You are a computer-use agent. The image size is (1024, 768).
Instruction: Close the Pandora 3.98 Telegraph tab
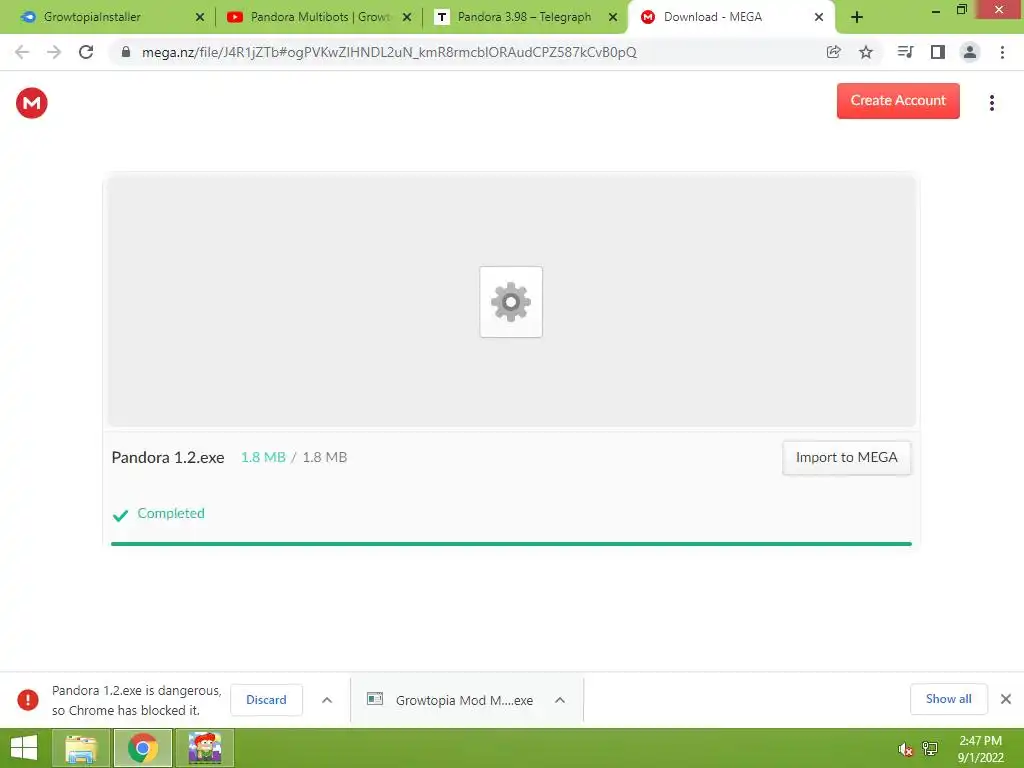click(613, 17)
